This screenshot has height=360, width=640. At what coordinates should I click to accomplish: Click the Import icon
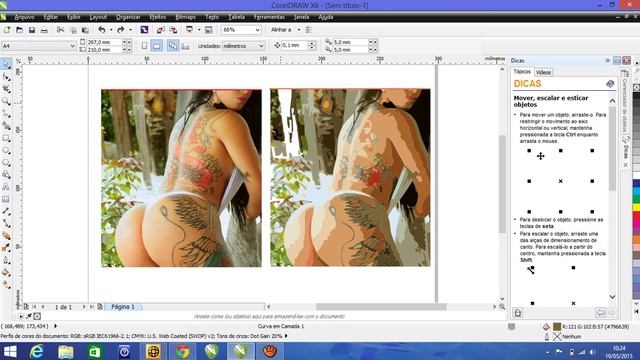(x=161, y=30)
